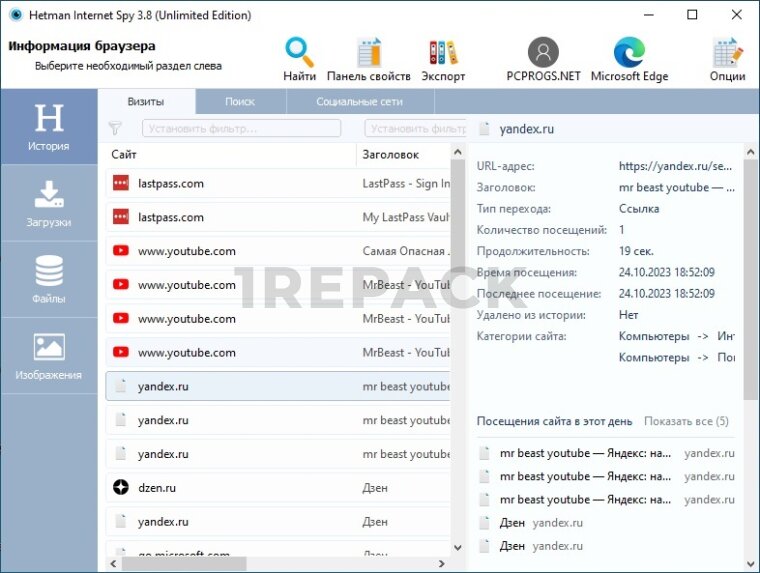The image size is (760, 573).
Task: Select the PCPROGS.NET user profile icon
Action: [x=543, y=52]
